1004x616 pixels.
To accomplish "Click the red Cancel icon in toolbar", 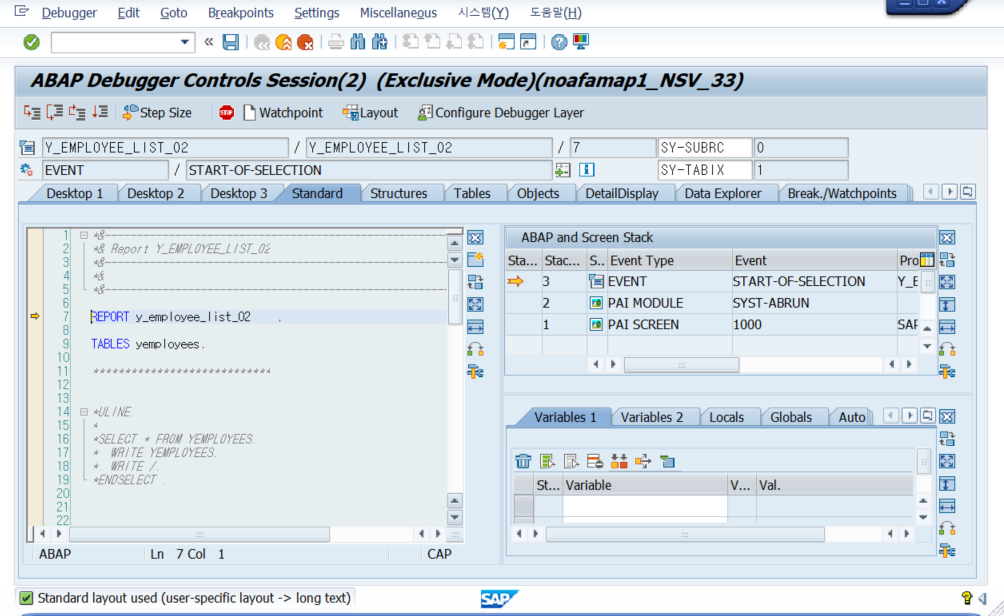I will [x=305, y=42].
